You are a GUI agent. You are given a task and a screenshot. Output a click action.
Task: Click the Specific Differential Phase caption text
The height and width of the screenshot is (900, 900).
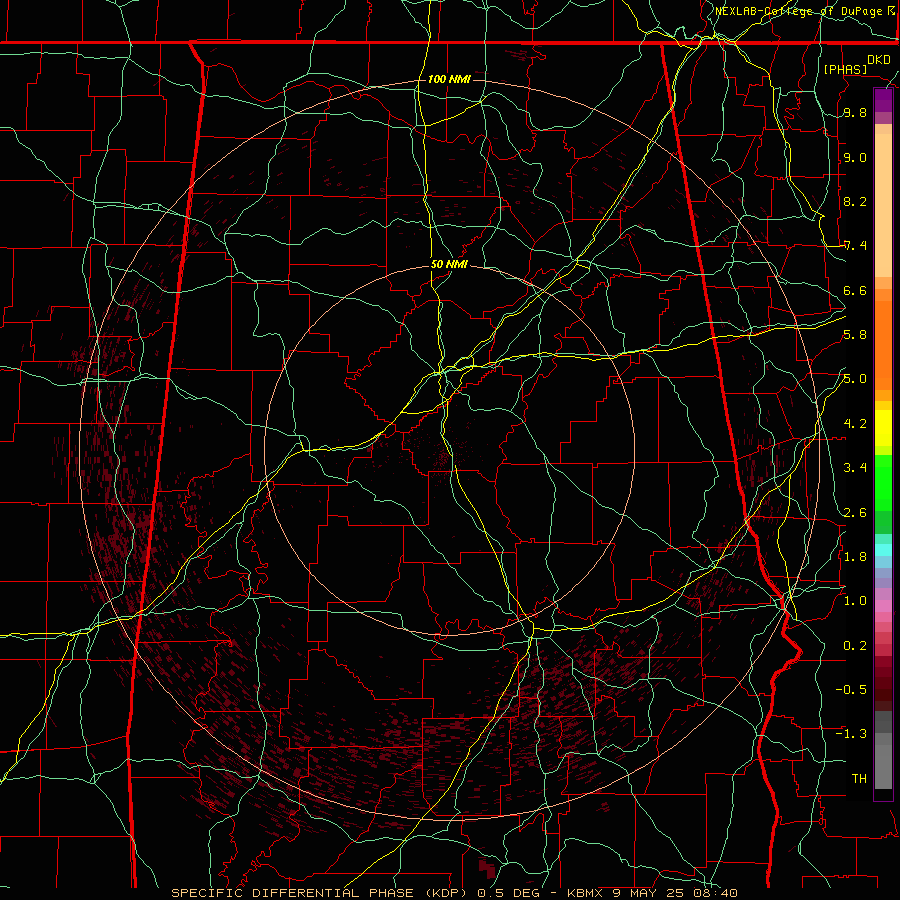tap(455, 893)
